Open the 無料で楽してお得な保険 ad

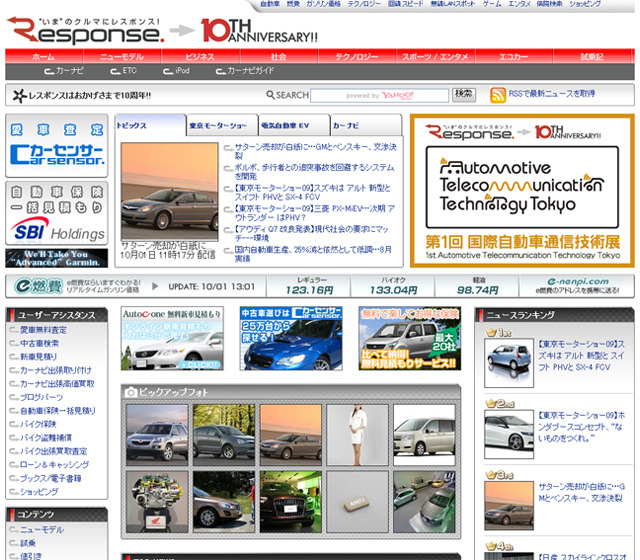(410, 339)
